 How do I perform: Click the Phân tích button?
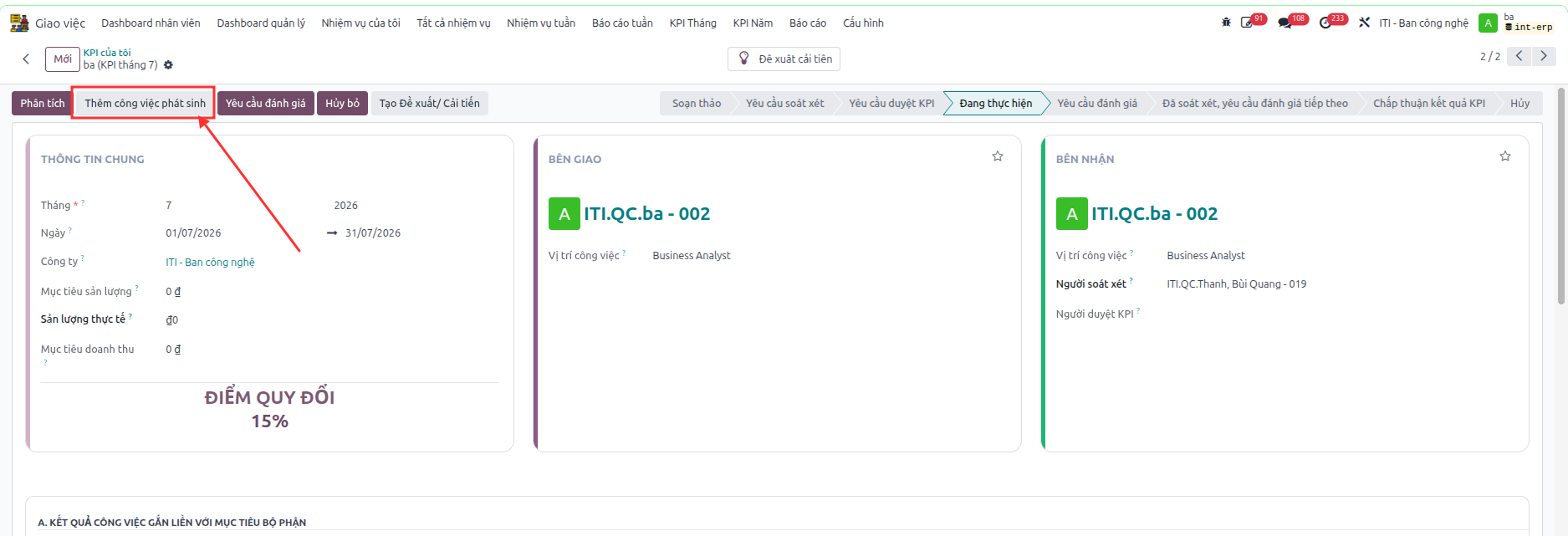43,104
